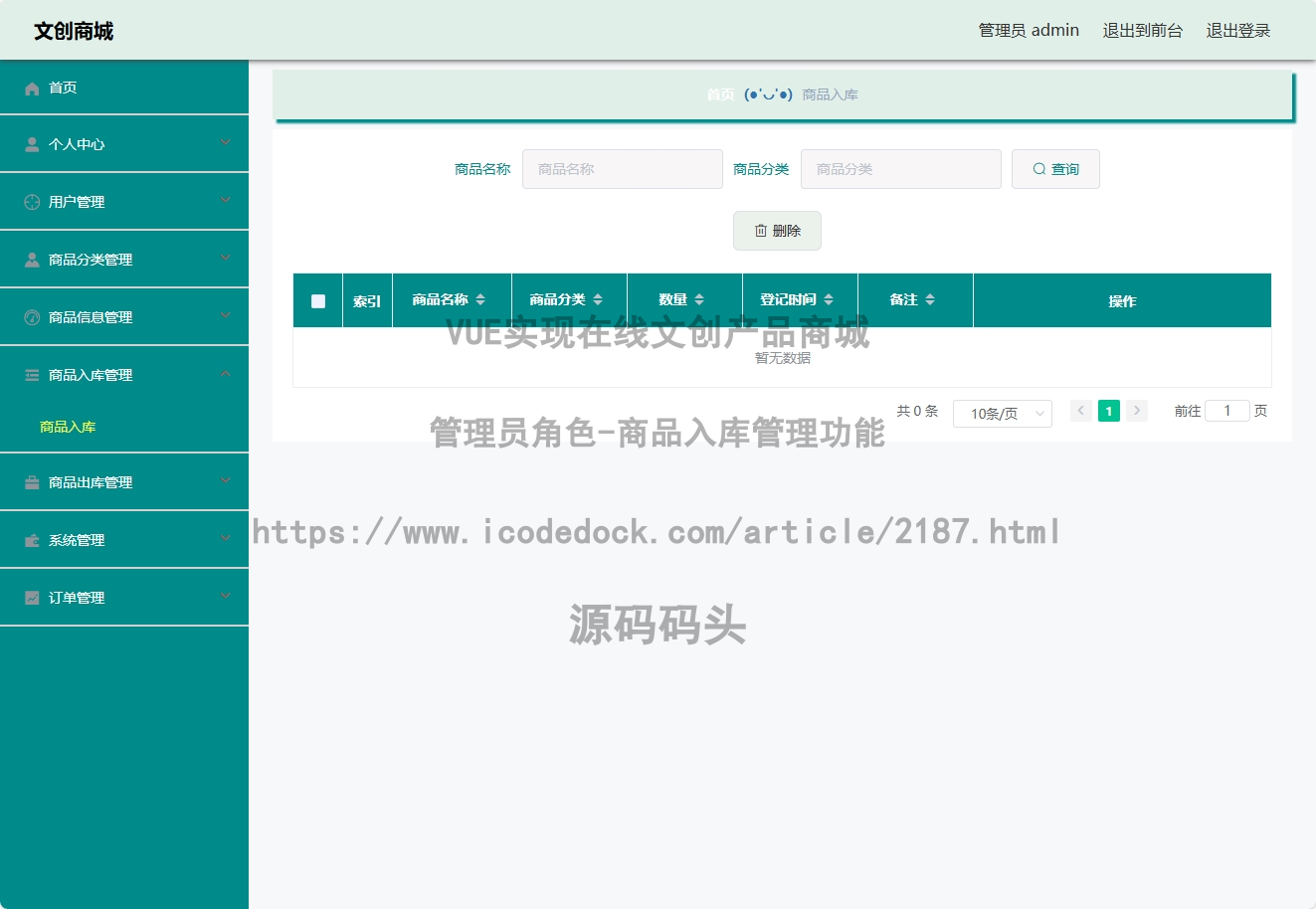
Task: Open 用户管理 sidebar menu
Action: click(x=124, y=202)
